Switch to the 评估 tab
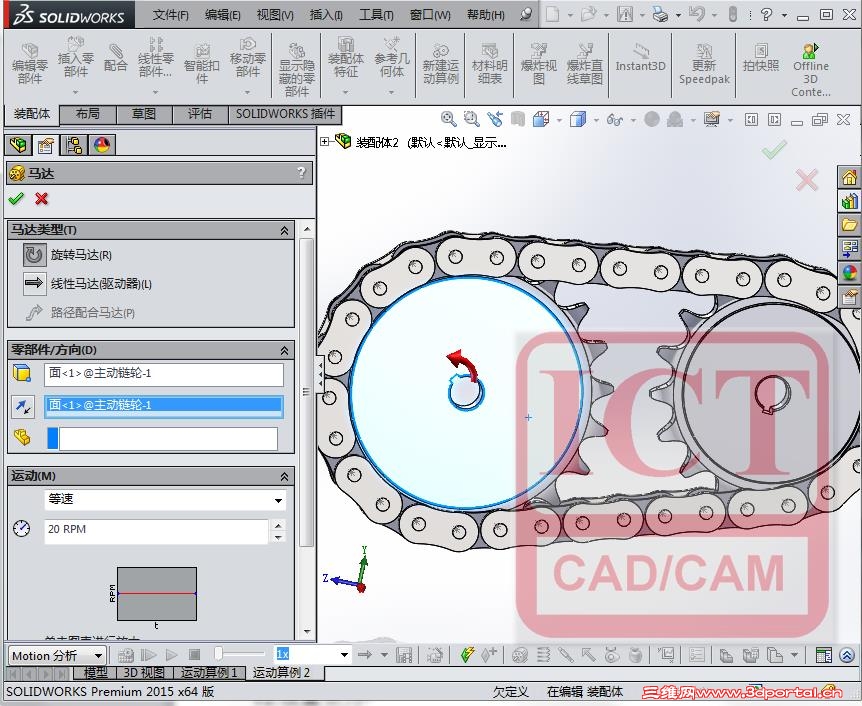The image size is (862, 706). point(200,114)
